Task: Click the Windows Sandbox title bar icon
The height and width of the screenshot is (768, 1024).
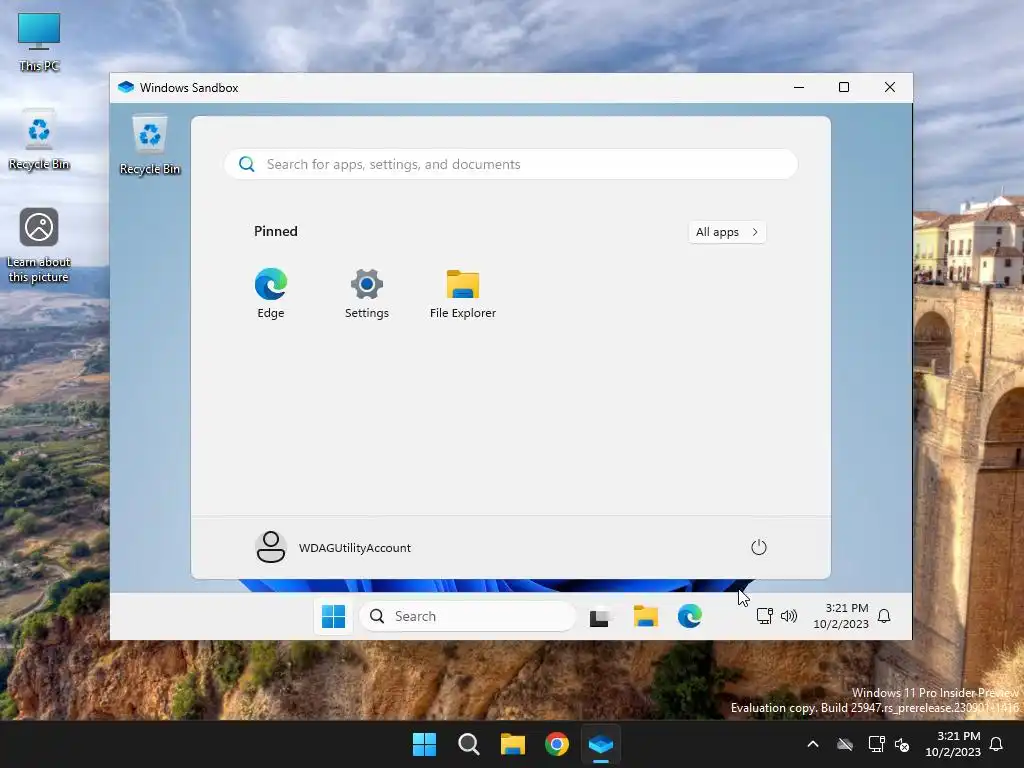Action: 126,88
